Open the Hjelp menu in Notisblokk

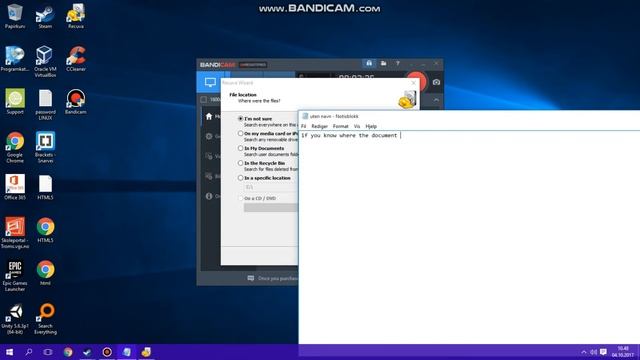pyautogui.click(x=371, y=126)
